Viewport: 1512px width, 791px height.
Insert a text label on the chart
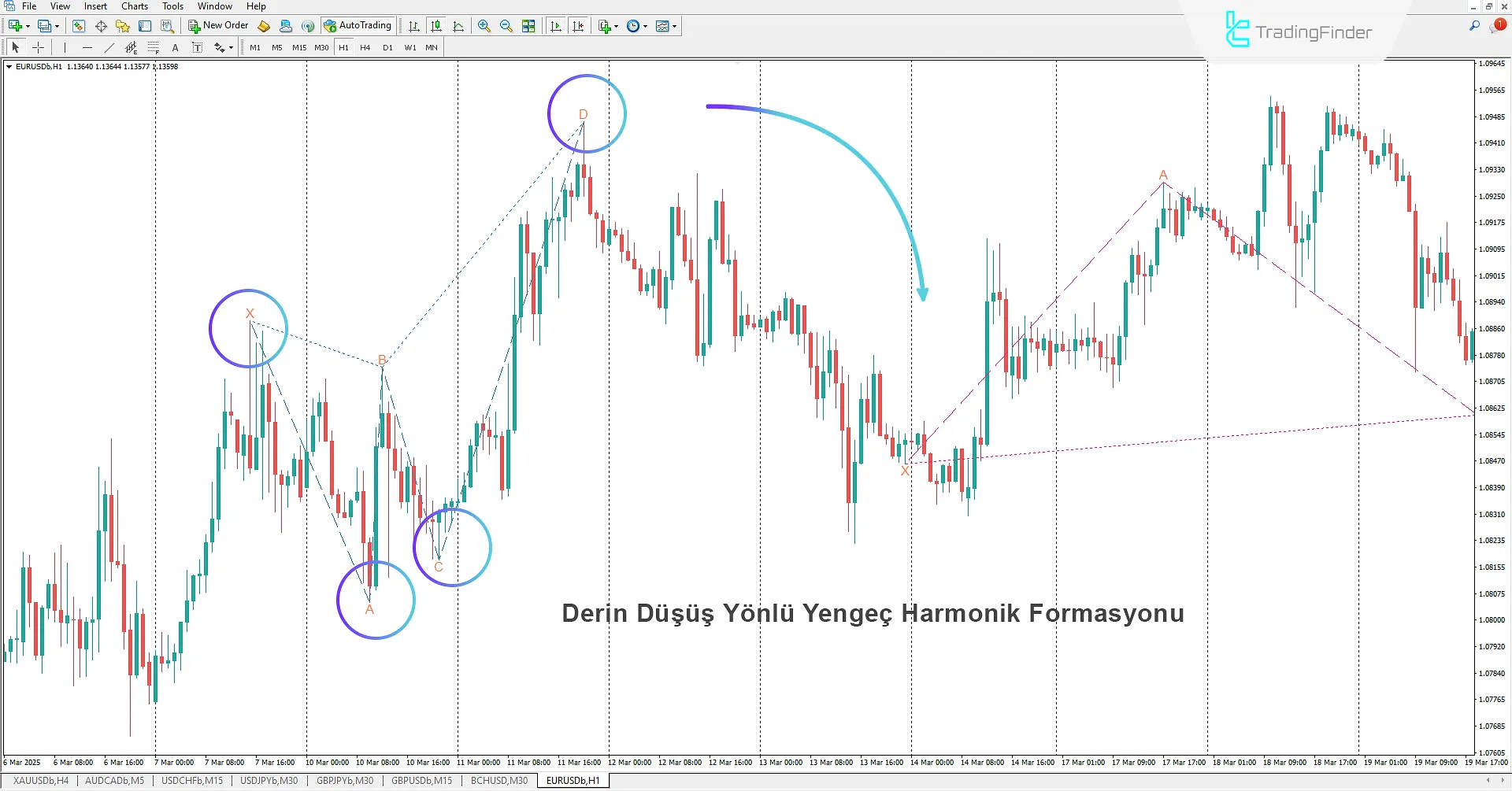coord(198,47)
